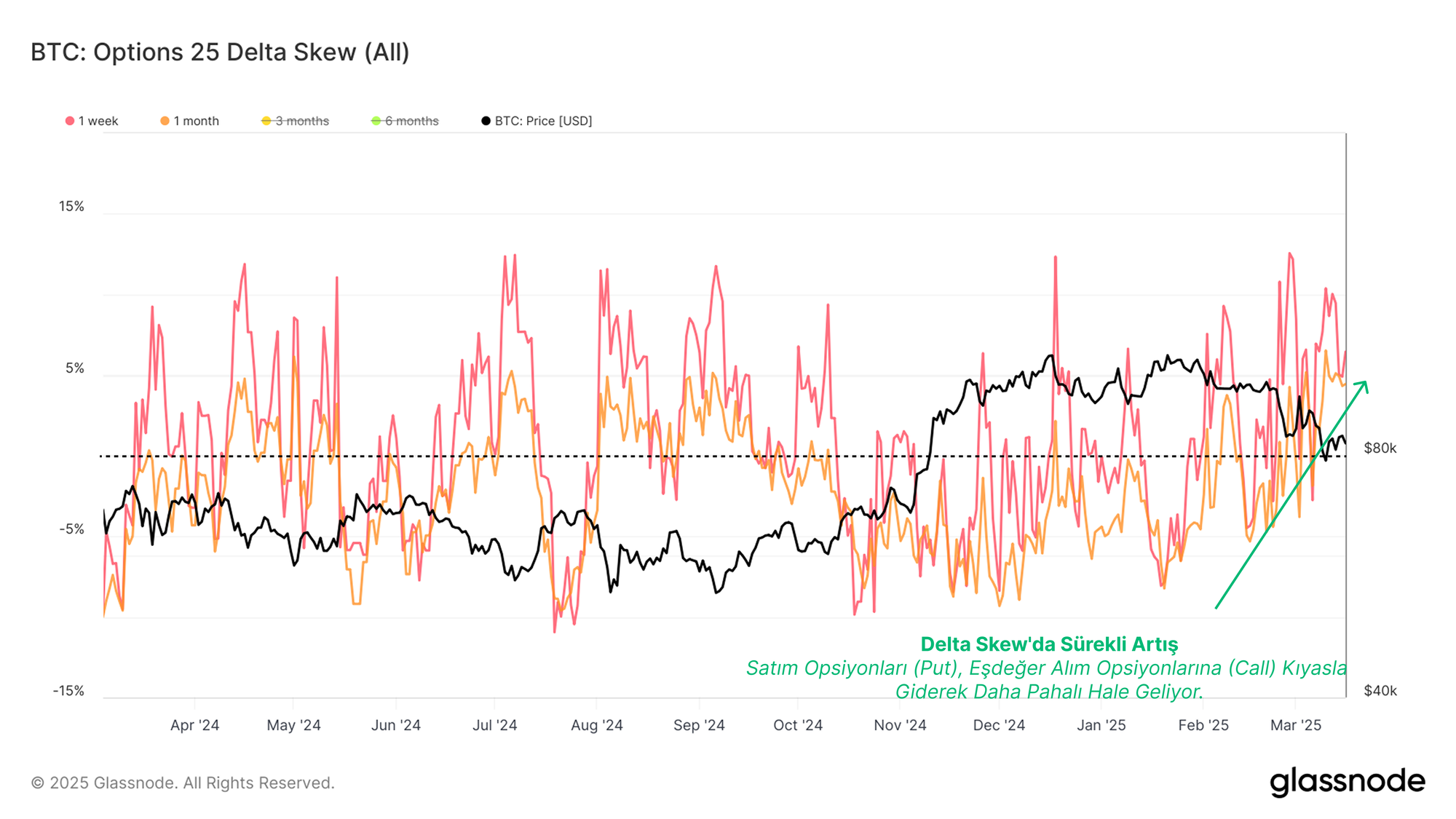Screen dimensions: 1456x819
Task: Click the $80k price axis label
Action: (1380, 448)
